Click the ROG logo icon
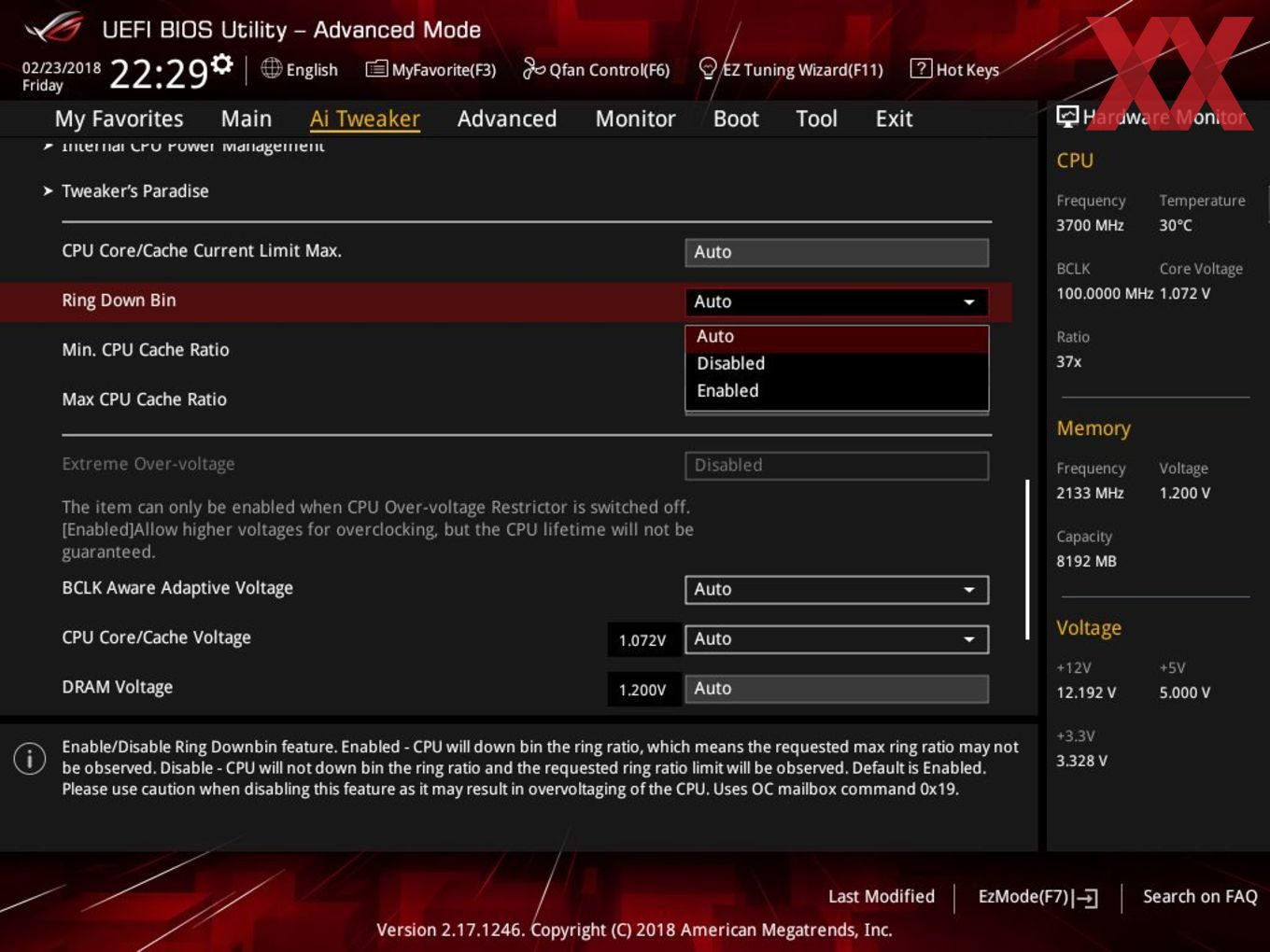 (x=54, y=28)
